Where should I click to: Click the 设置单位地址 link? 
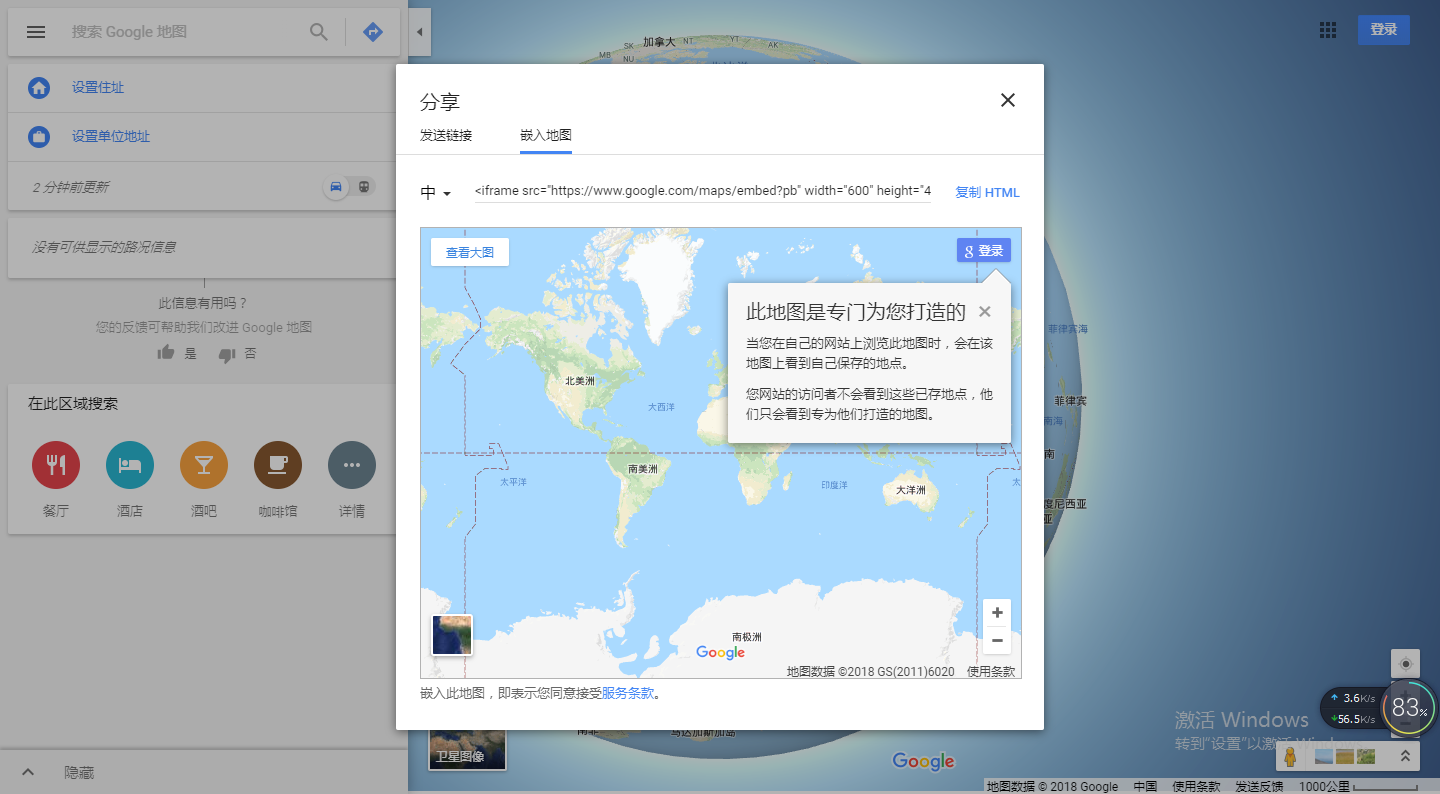click(x=111, y=137)
